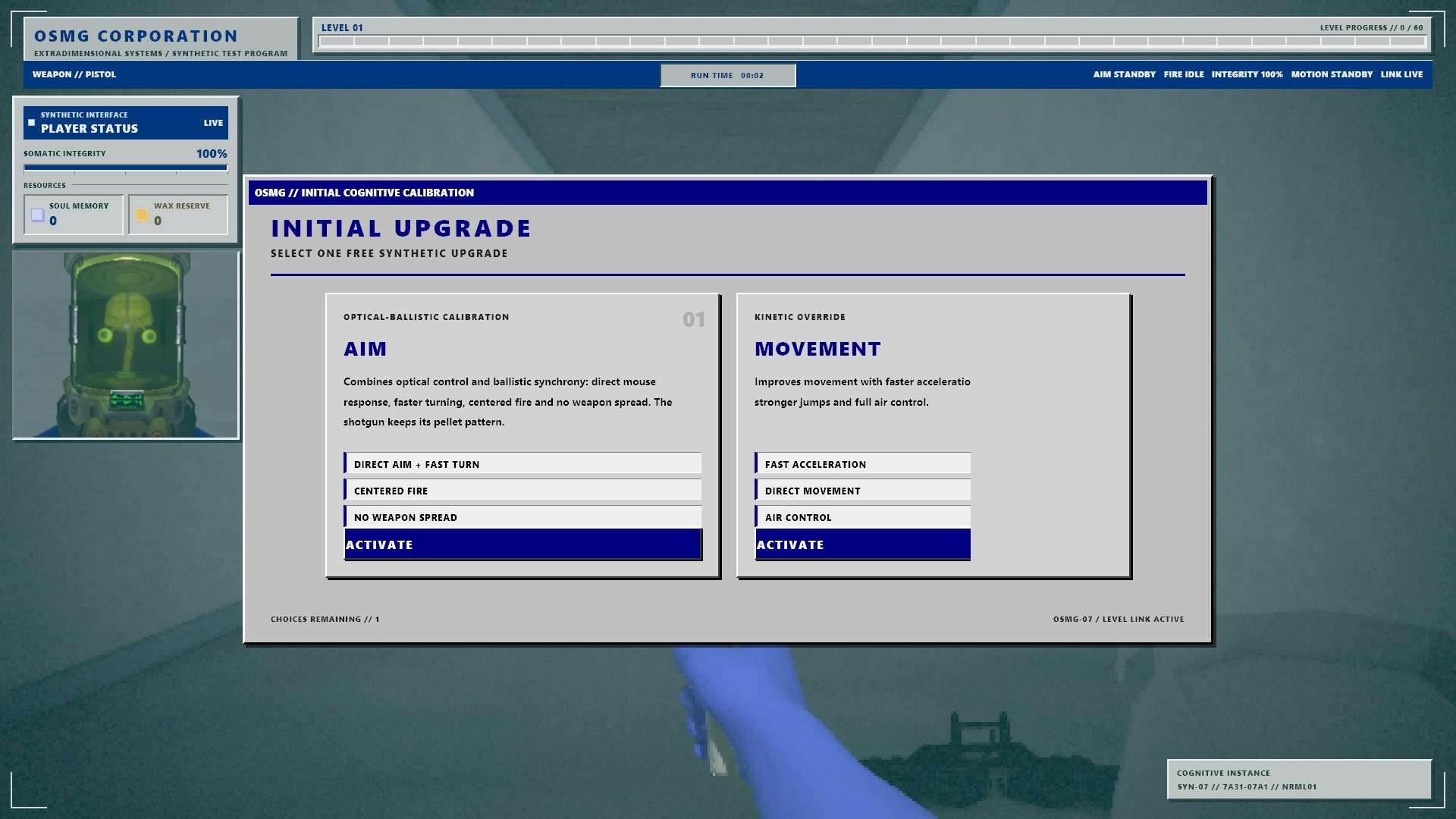1456x819 pixels.
Task: Click the Soul Memory value 0
Action: [x=53, y=221]
